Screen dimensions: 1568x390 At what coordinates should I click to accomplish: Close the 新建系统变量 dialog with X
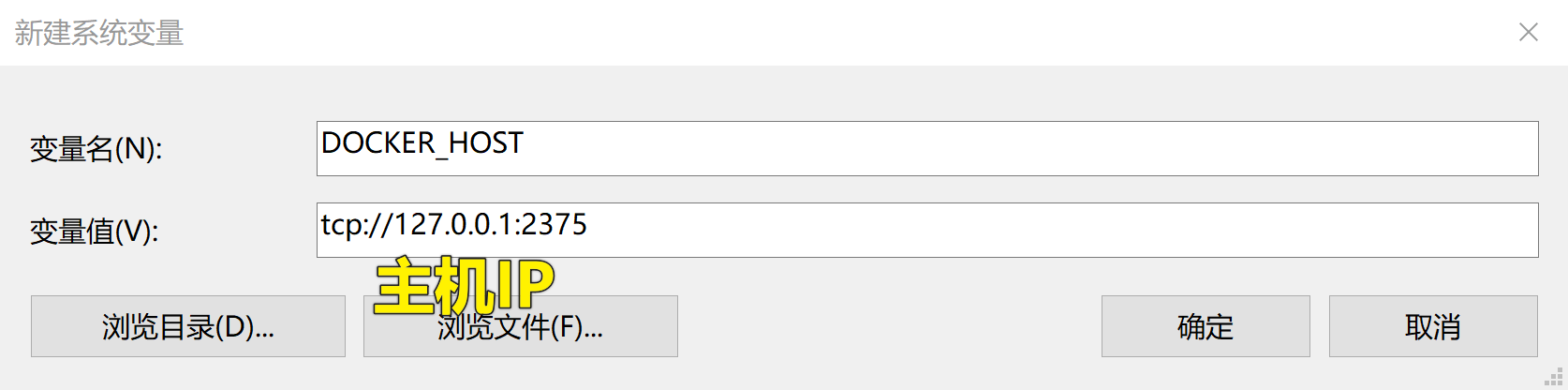coord(1528,33)
